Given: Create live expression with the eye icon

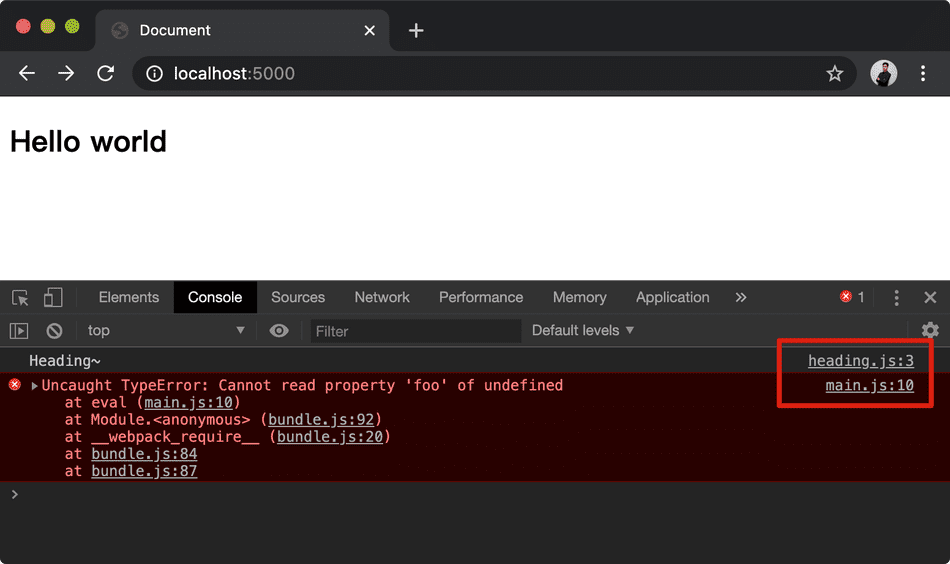Looking at the screenshot, I should click(x=279, y=331).
